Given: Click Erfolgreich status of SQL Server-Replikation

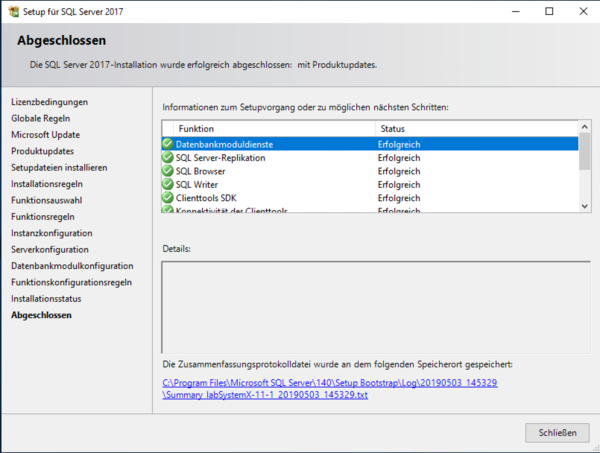Looking at the screenshot, I should [399, 158].
